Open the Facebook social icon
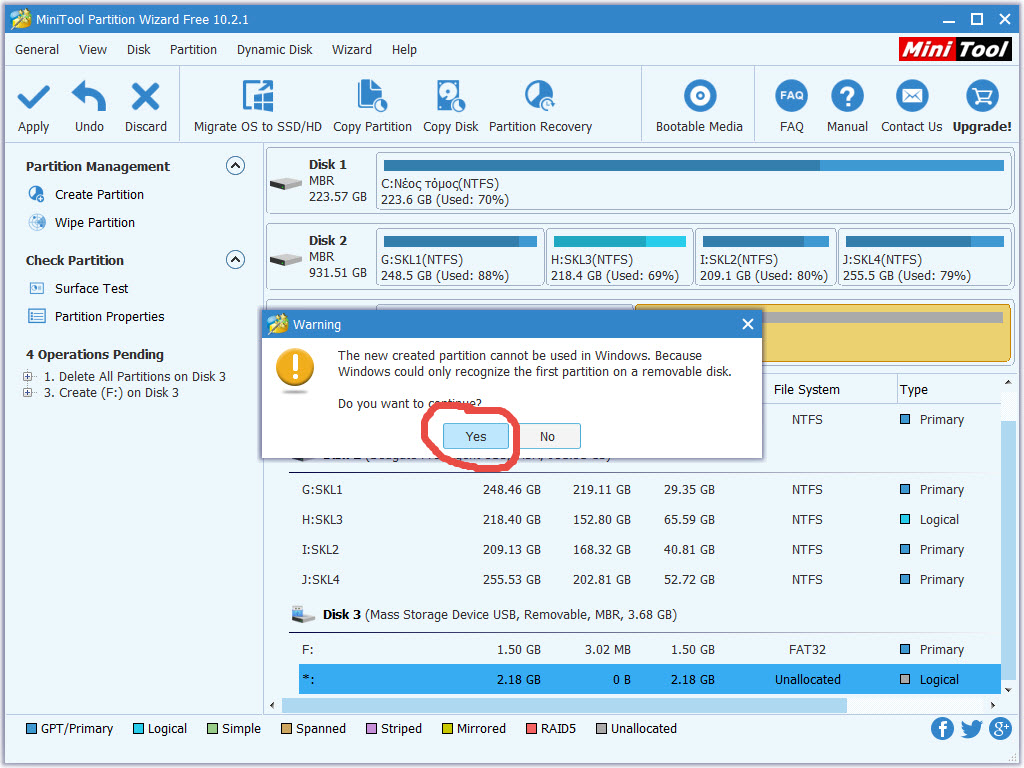This screenshot has height=768, width=1024. 942,729
